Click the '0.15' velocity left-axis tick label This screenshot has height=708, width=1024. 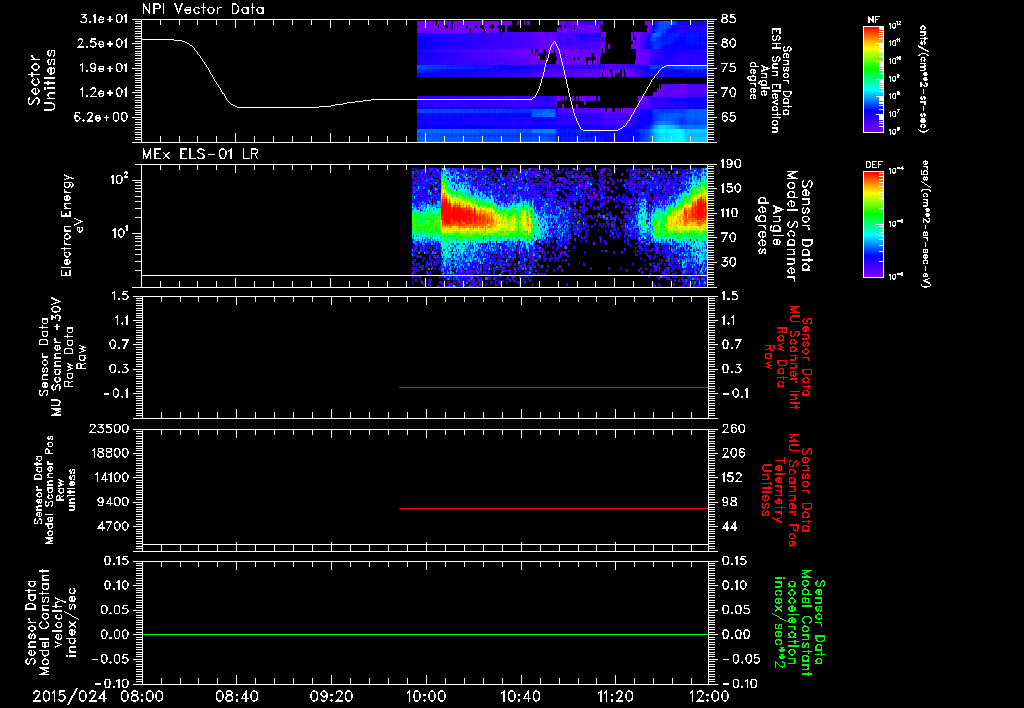[116, 561]
